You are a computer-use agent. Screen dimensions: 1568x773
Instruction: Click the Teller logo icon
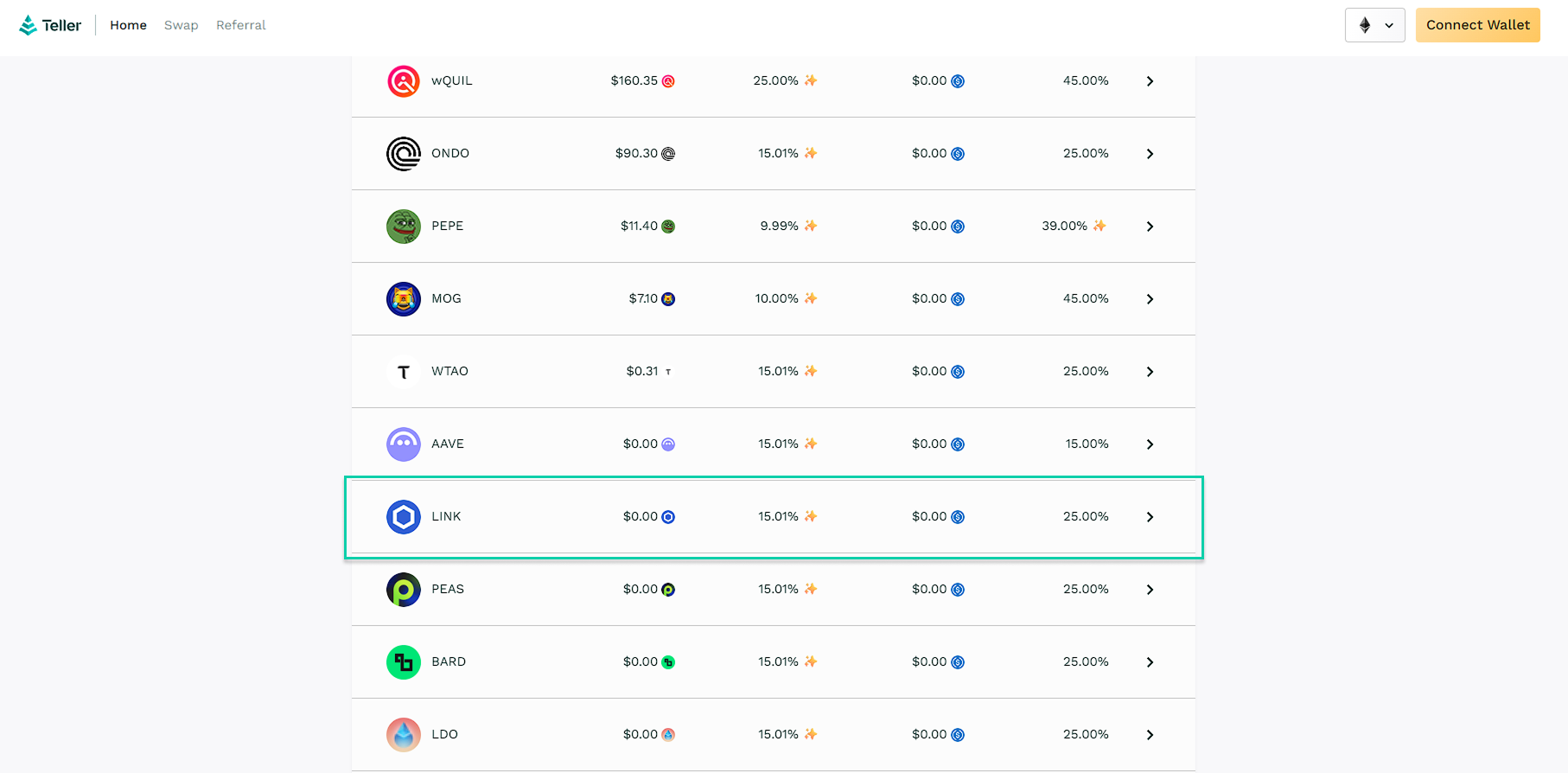[x=29, y=25]
